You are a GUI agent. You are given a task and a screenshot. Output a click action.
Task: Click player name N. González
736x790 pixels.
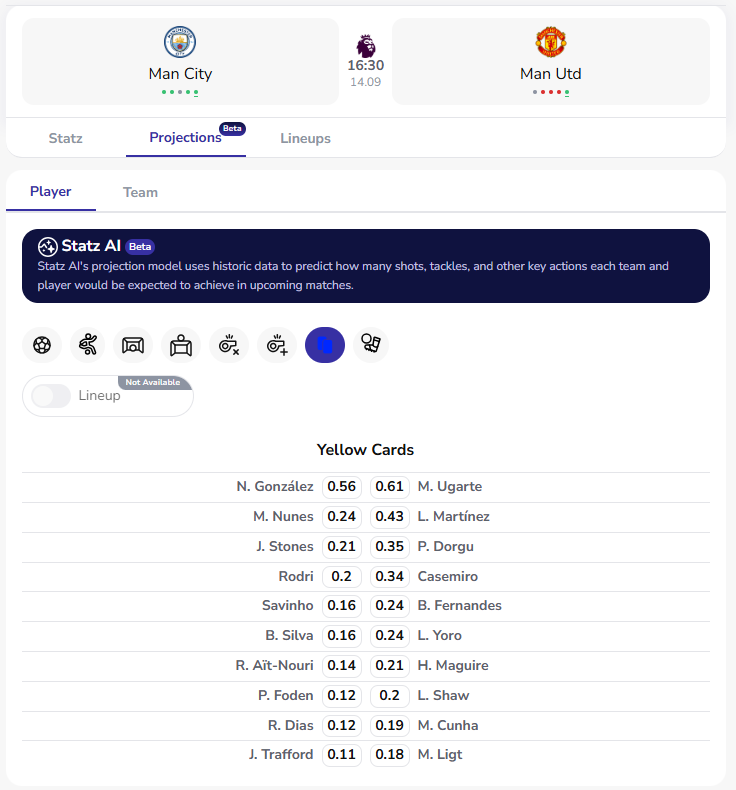(x=275, y=487)
